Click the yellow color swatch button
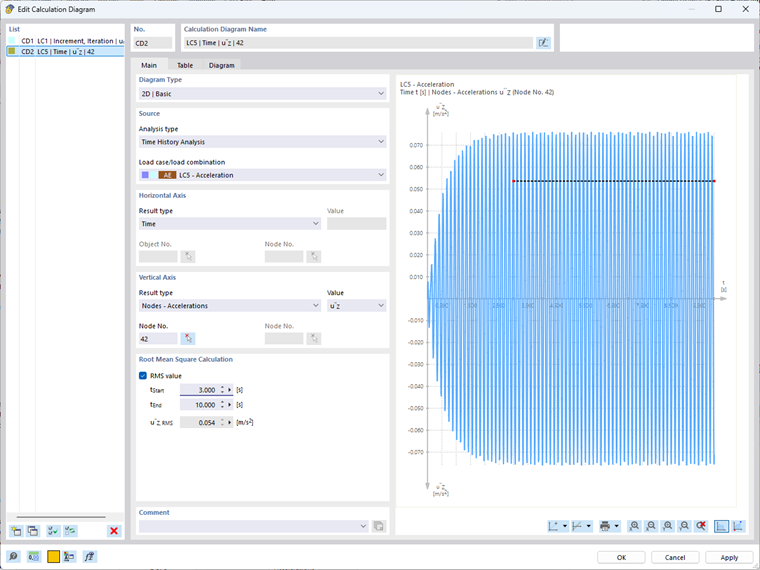Image resolution: width=760 pixels, height=570 pixels. click(x=53, y=556)
